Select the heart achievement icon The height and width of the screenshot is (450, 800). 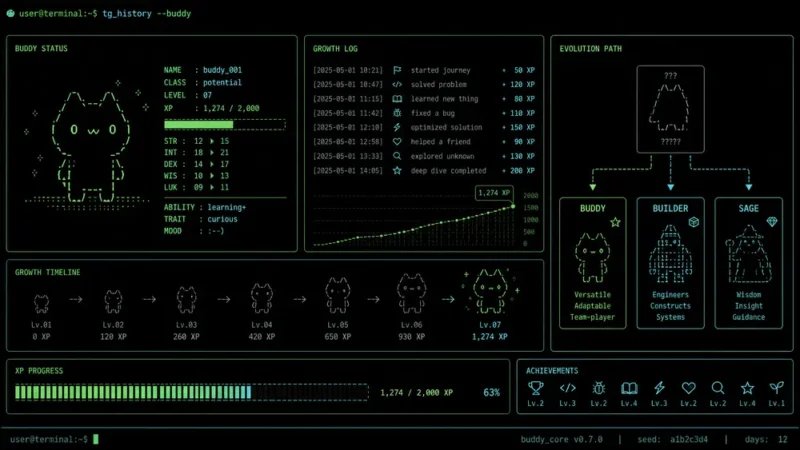pos(688,388)
